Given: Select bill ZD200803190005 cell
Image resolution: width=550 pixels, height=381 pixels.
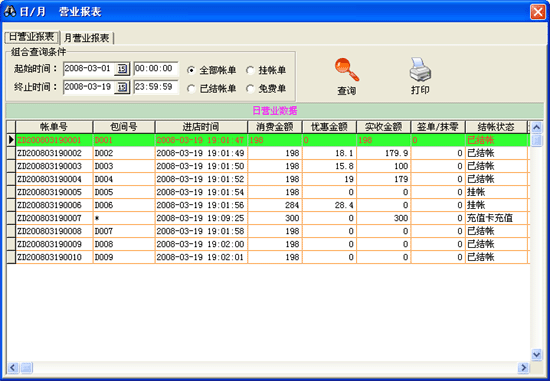Looking at the screenshot, I should (54, 192).
